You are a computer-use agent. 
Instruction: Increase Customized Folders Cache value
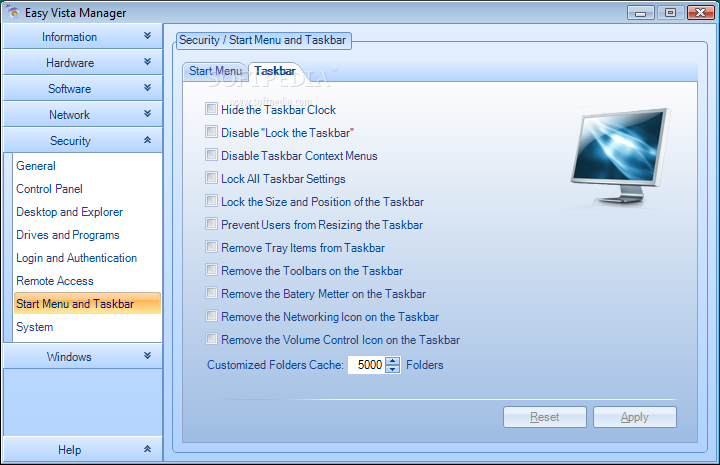[x=393, y=361]
